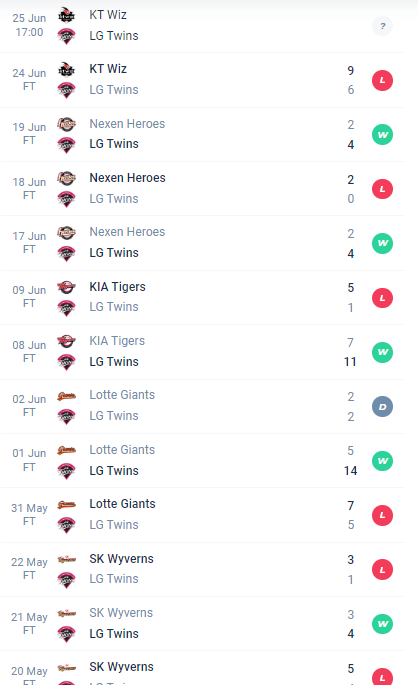Open SK Wyverns team name on 21 May
Viewport: 418px width, 685px height.
[x=121, y=613]
